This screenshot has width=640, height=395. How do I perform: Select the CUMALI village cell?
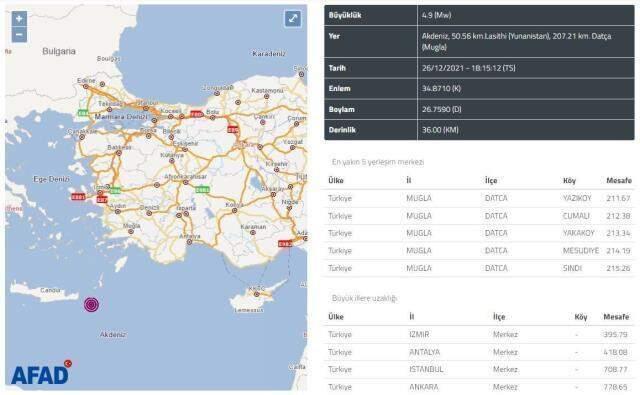click(x=576, y=216)
